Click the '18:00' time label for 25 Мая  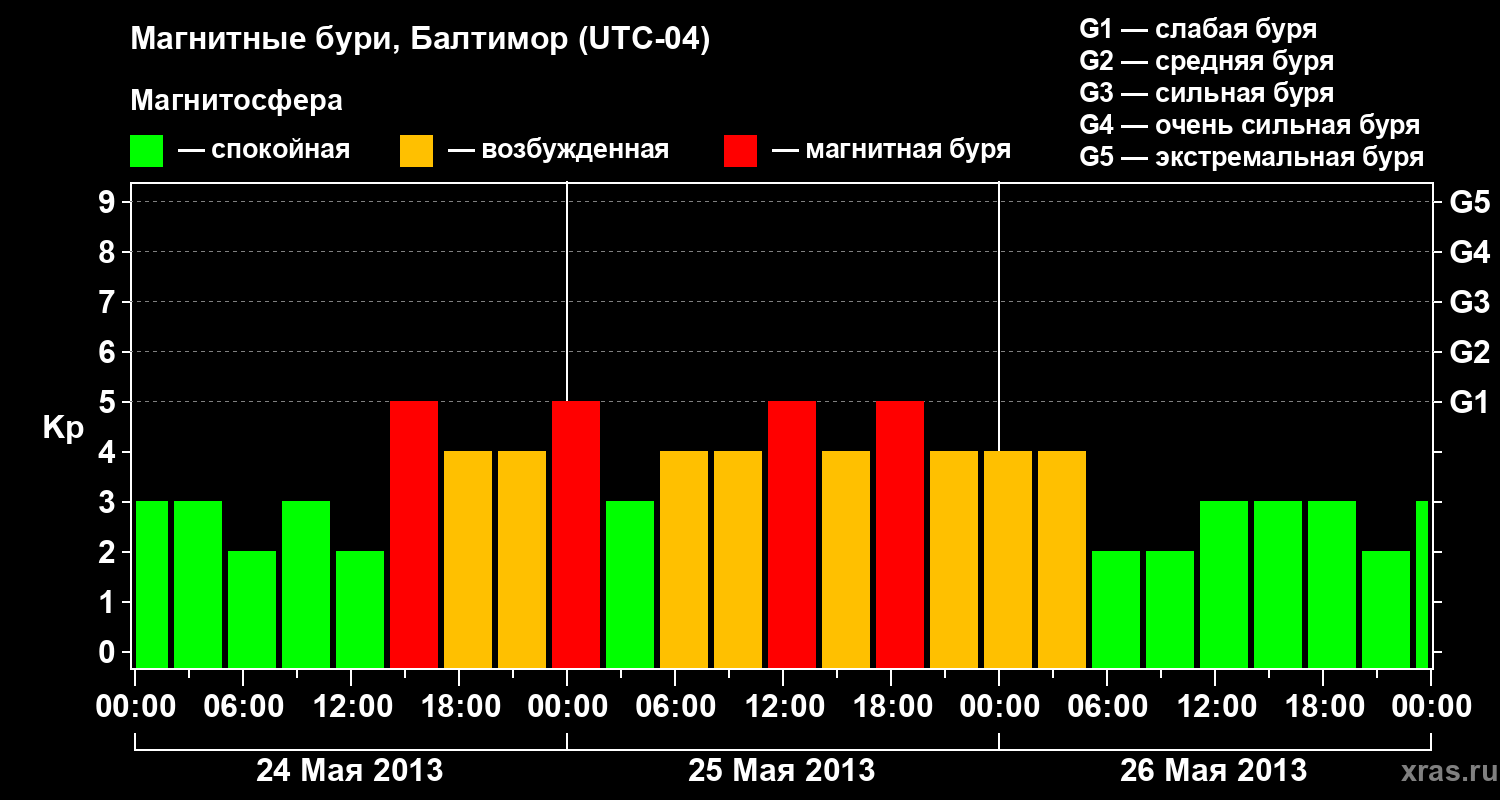tap(891, 707)
